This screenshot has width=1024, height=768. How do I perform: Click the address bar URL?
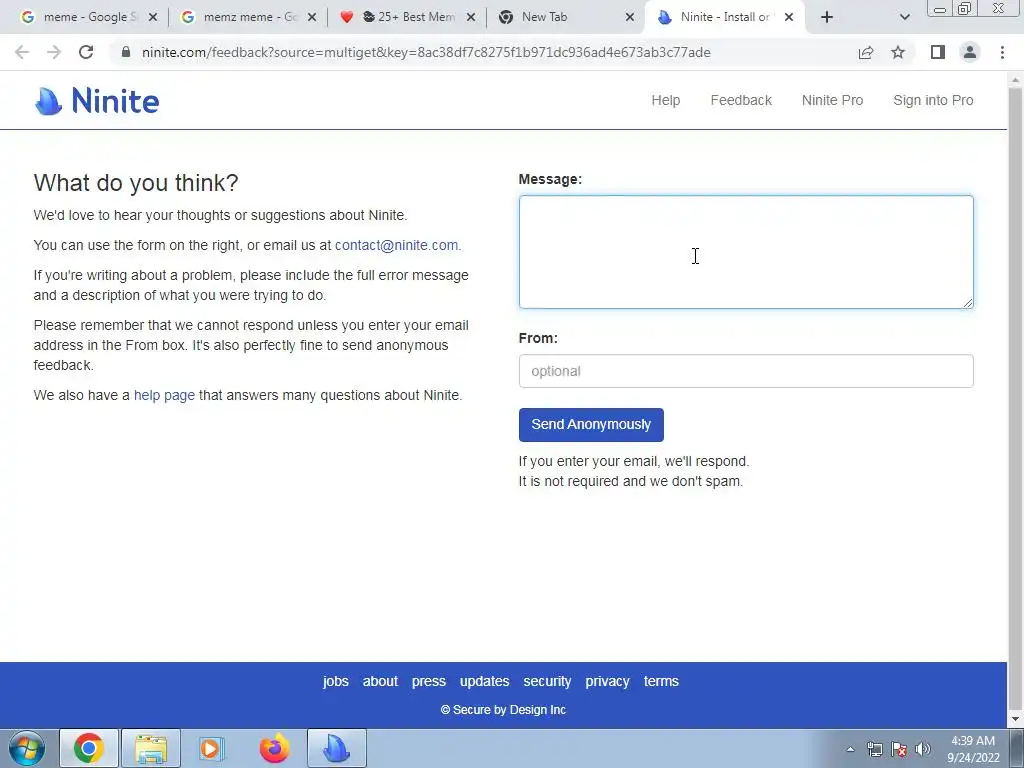tap(426, 52)
